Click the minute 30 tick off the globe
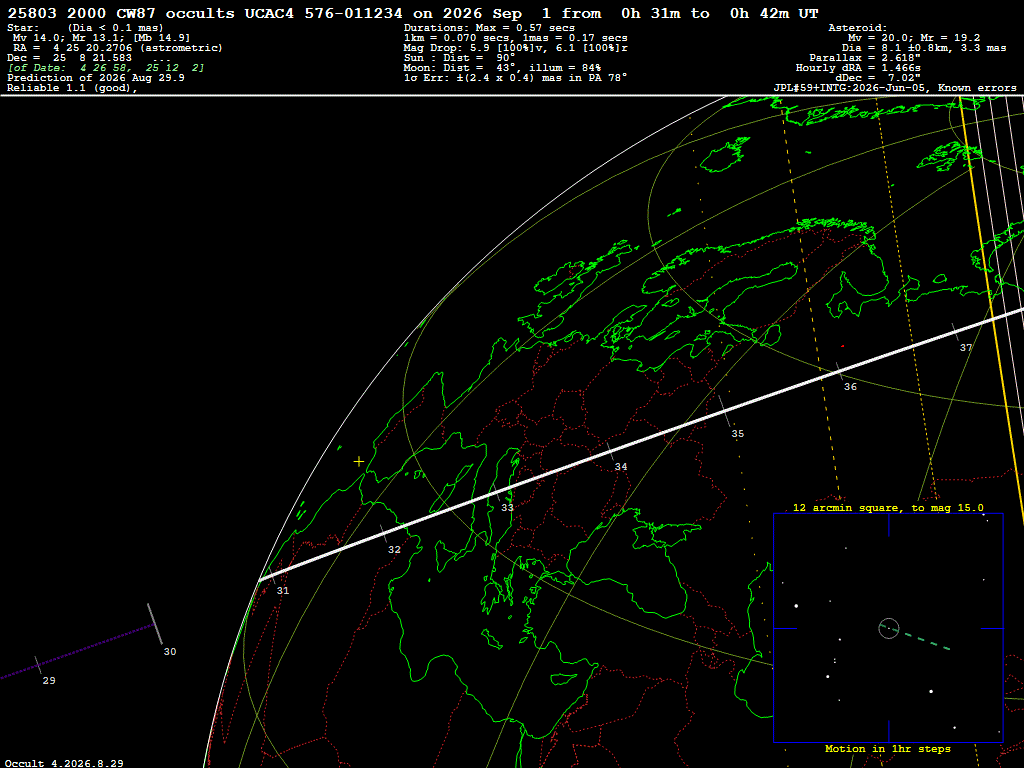The height and width of the screenshot is (768, 1024). click(155, 624)
